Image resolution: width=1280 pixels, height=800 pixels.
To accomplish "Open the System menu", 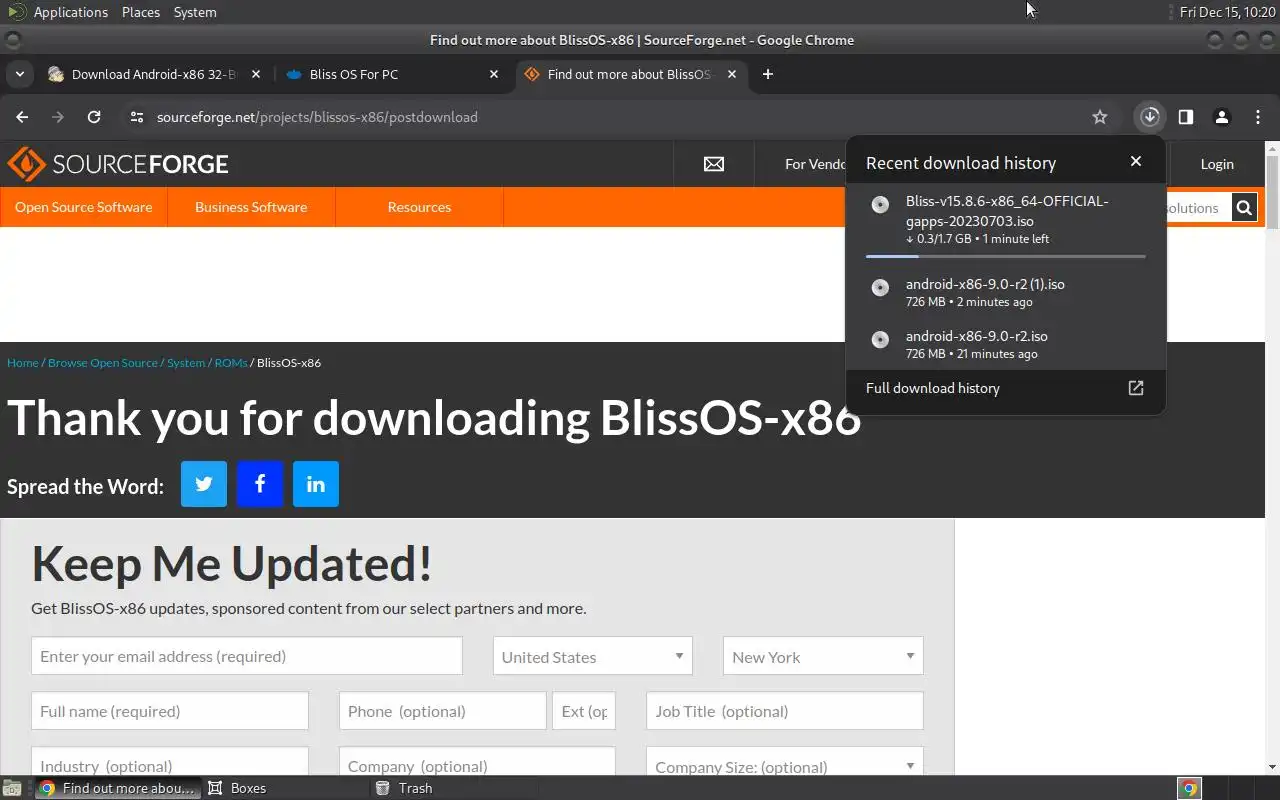I will [x=195, y=12].
